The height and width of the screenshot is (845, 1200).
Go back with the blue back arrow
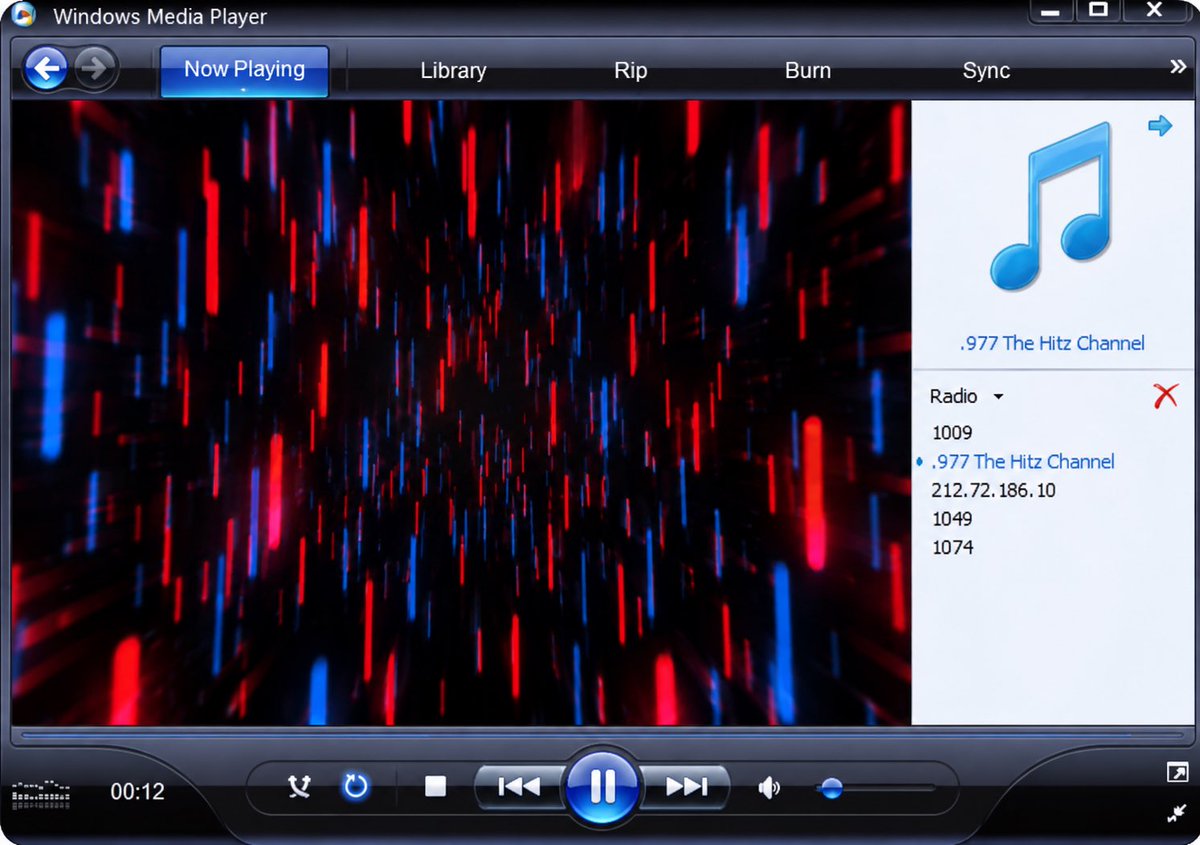[x=46, y=69]
